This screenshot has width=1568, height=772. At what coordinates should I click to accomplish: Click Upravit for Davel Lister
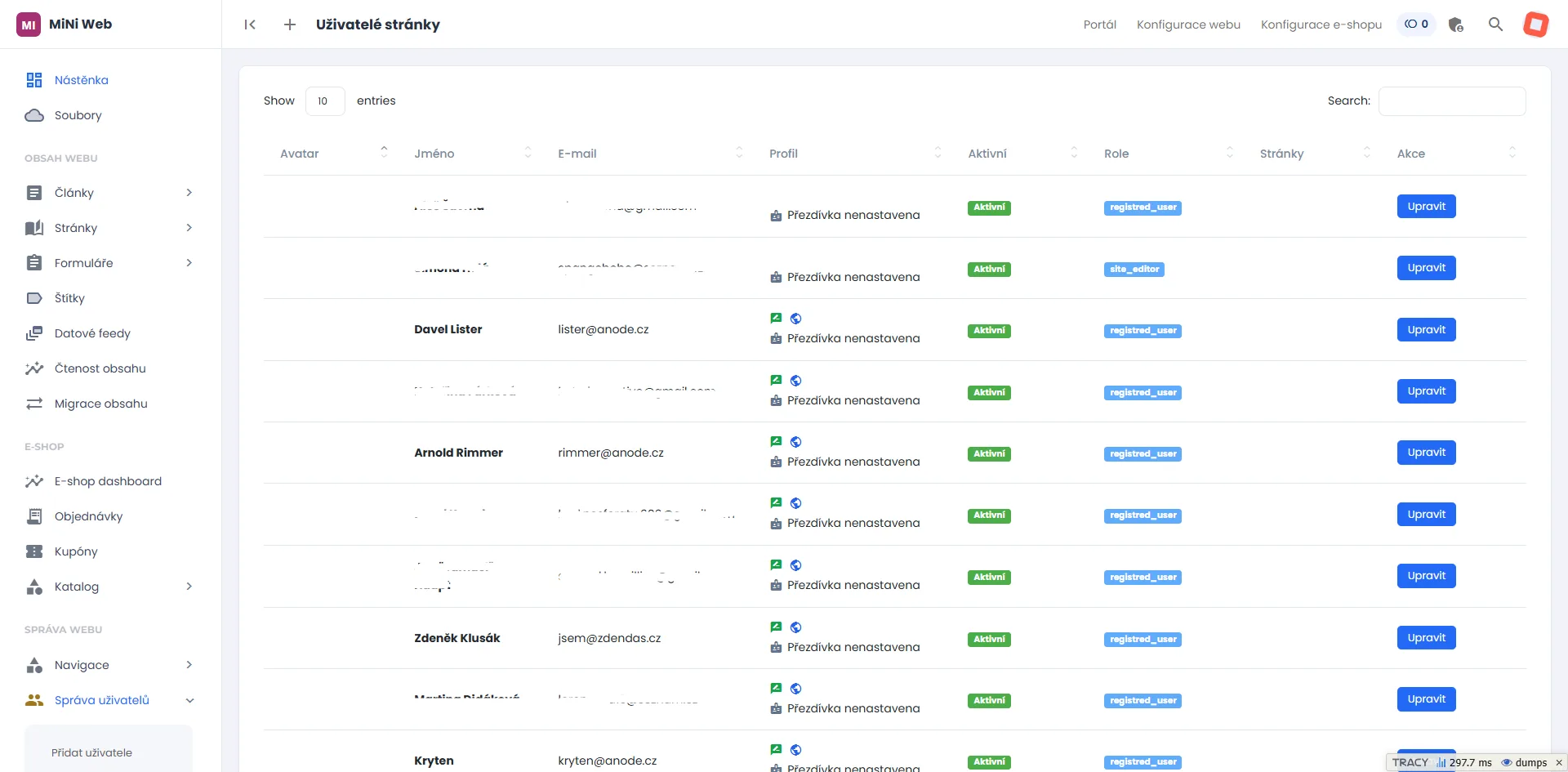point(1427,330)
